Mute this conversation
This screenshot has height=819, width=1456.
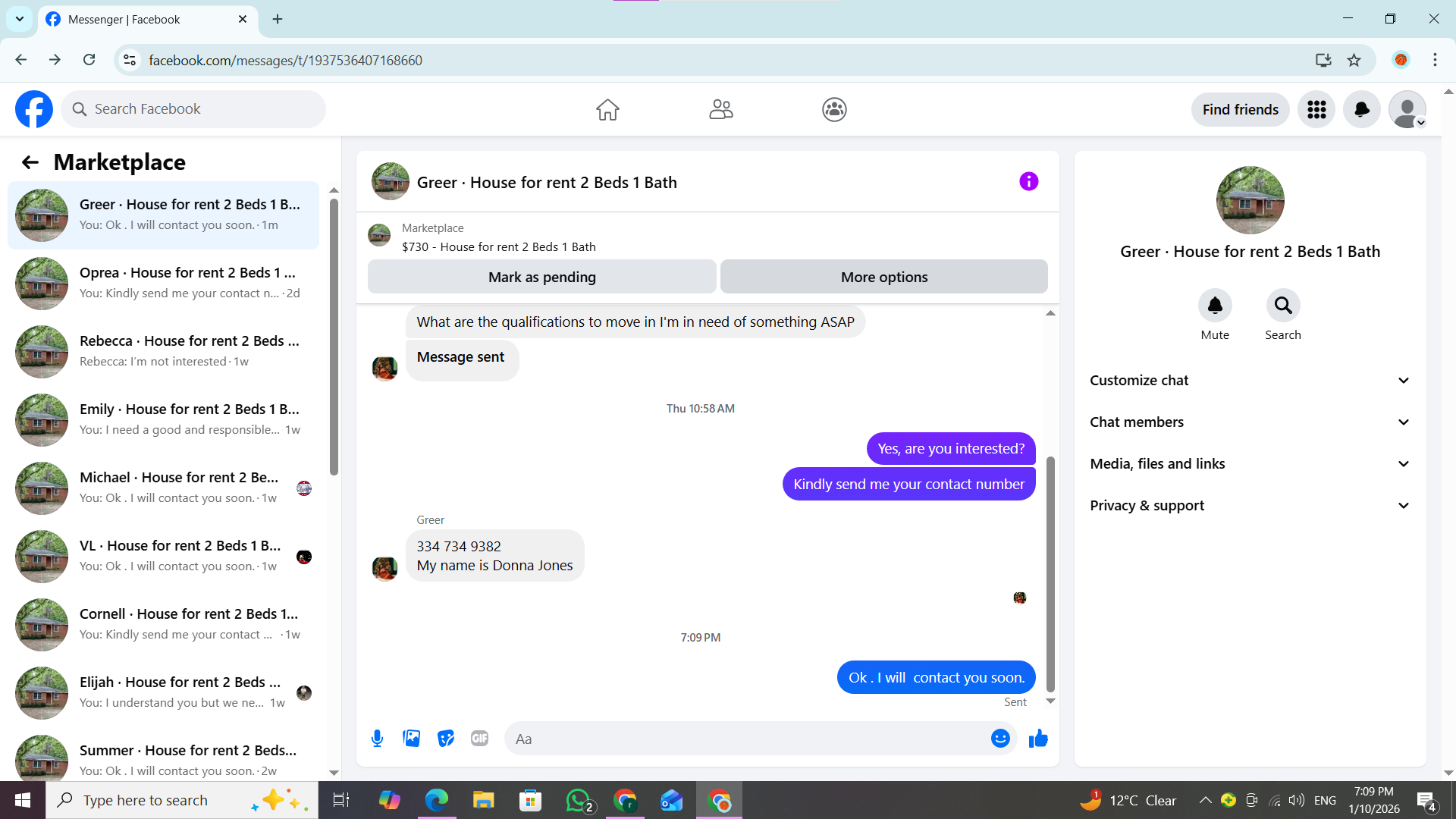coord(1214,306)
